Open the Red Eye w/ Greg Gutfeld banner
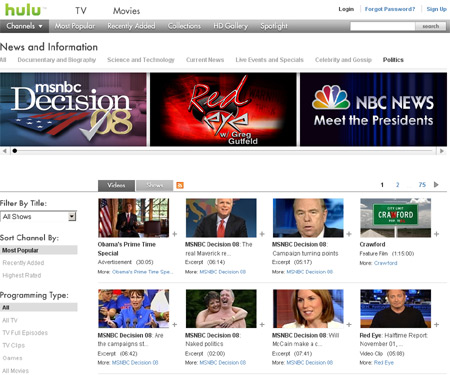This screenshot has height=375, width=450. coord(223,109)
